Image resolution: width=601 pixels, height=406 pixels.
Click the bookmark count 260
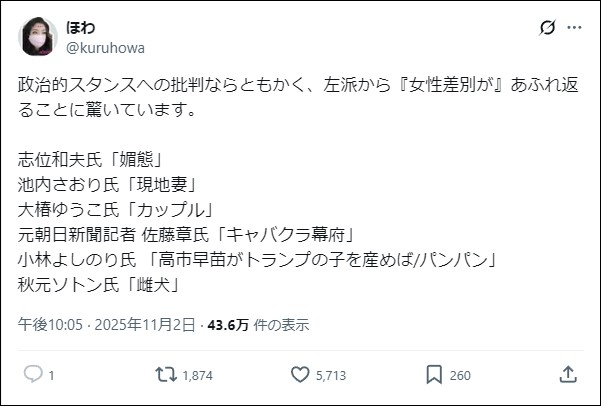460,375
